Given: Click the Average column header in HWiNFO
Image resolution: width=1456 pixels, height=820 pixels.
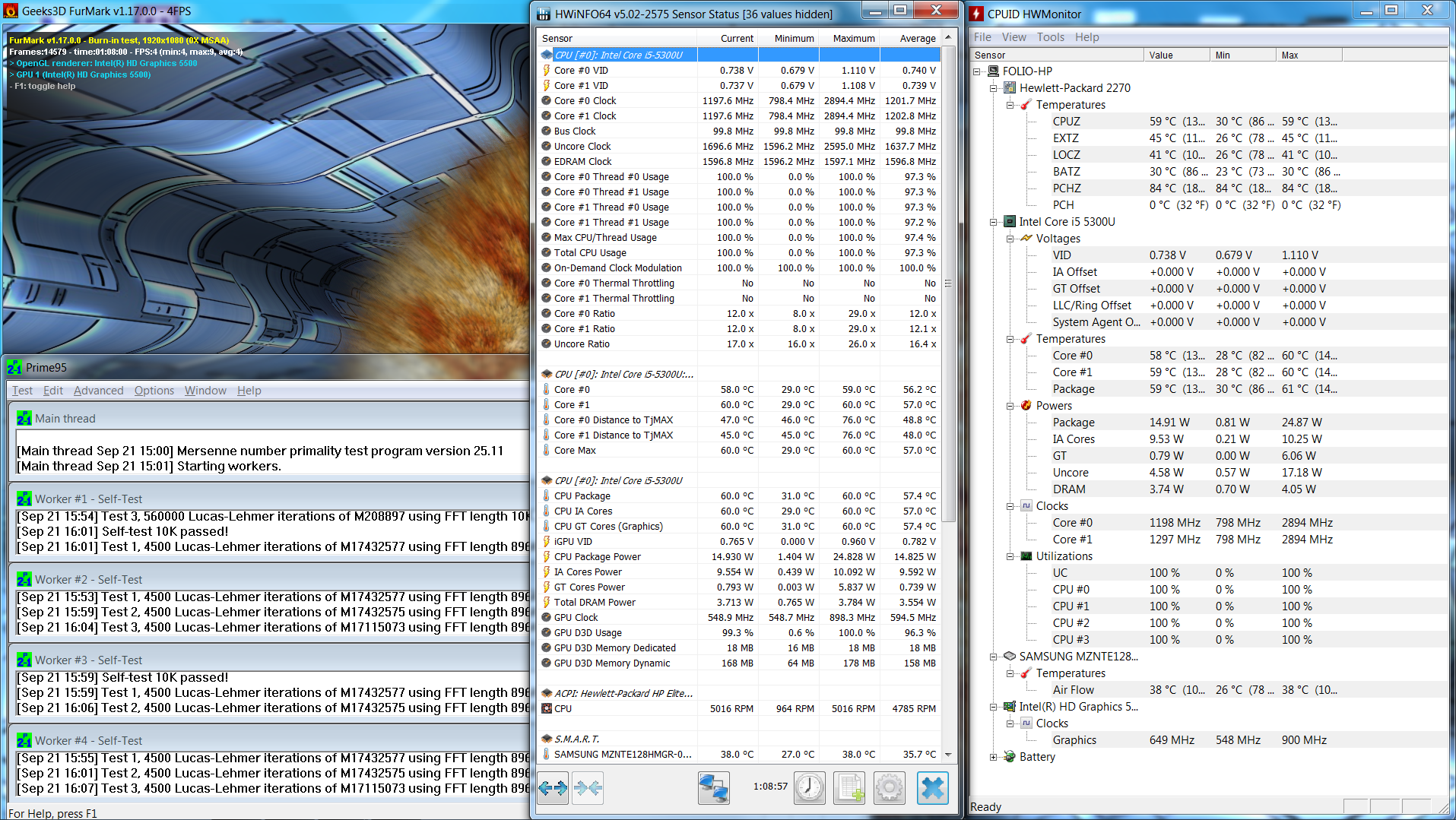Looking at the screenshot, I should click(x=910, y=39).
